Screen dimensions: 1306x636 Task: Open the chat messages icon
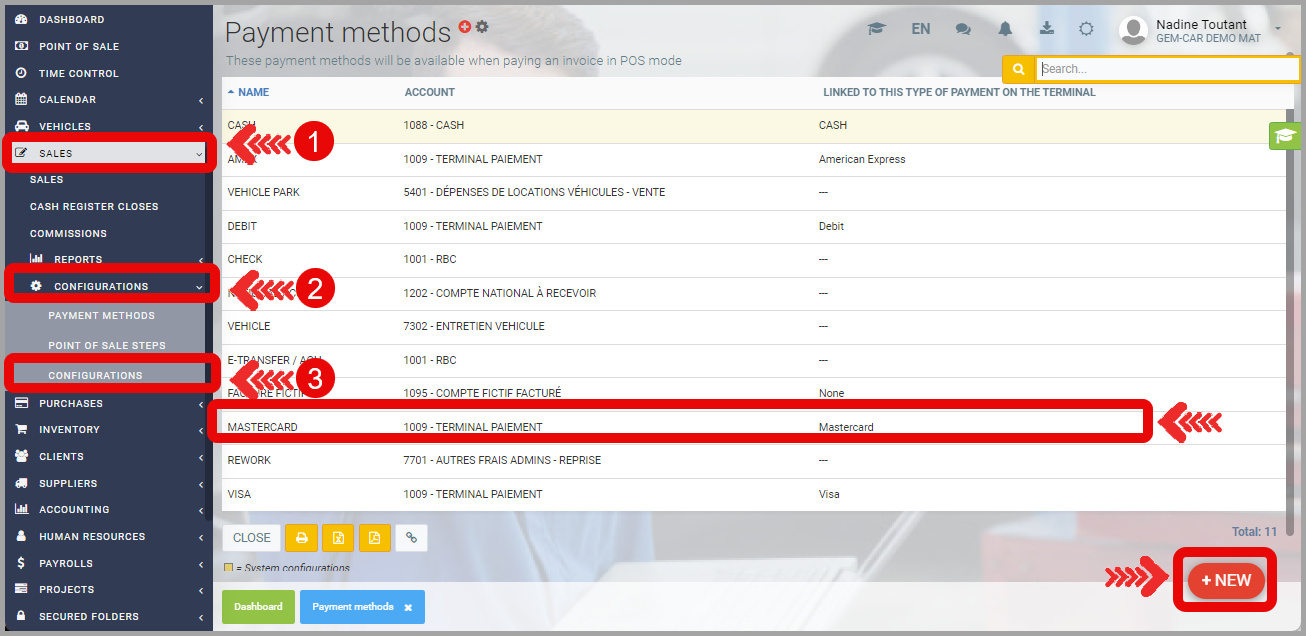coord(963,29)
